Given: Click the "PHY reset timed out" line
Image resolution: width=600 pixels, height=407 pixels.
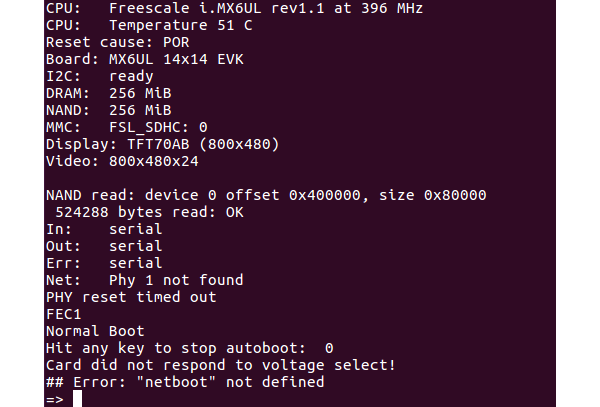Looking at the screenshot, I should pyautogui.click(x=130, y=297).
